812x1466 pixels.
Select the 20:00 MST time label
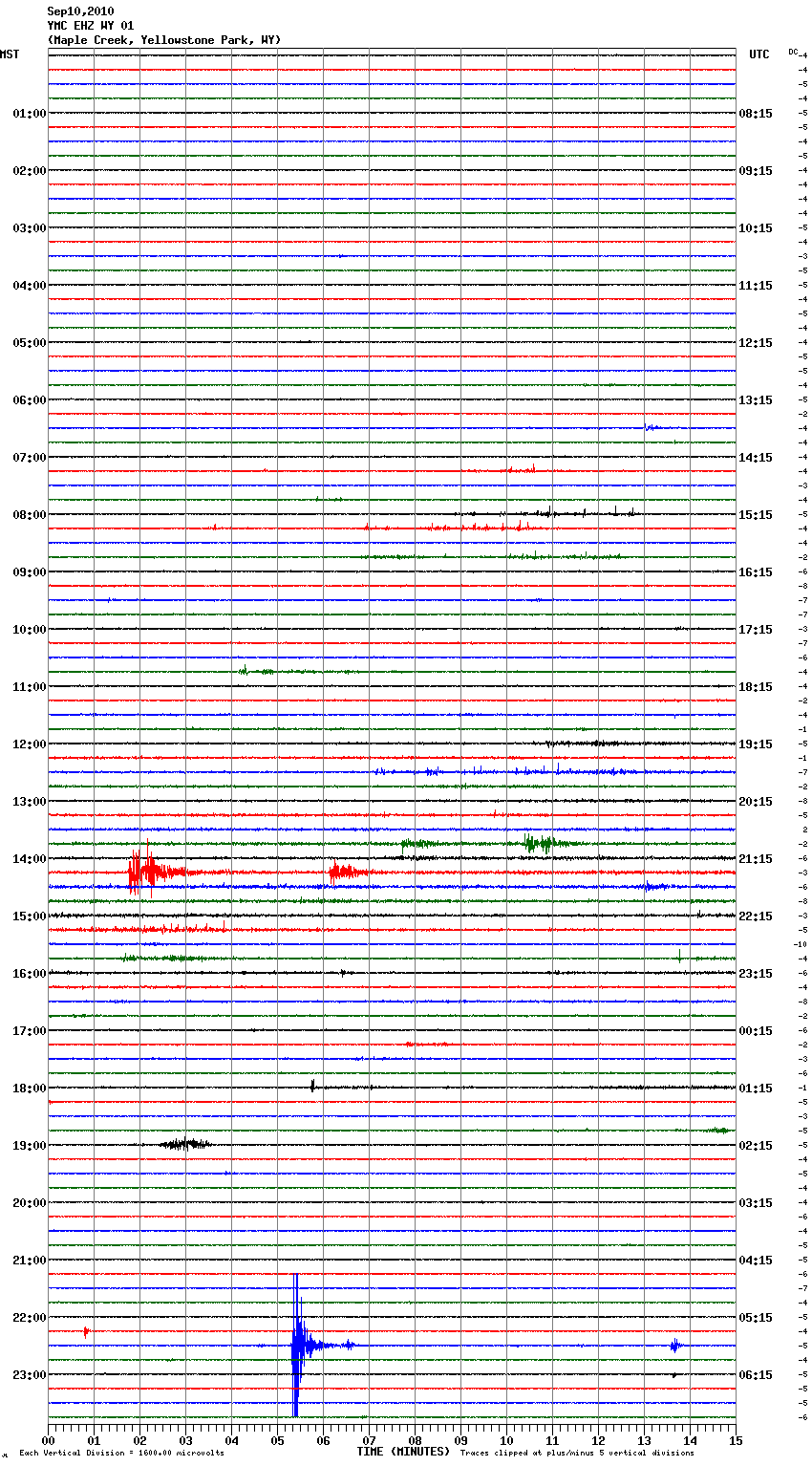point(30,1203)
